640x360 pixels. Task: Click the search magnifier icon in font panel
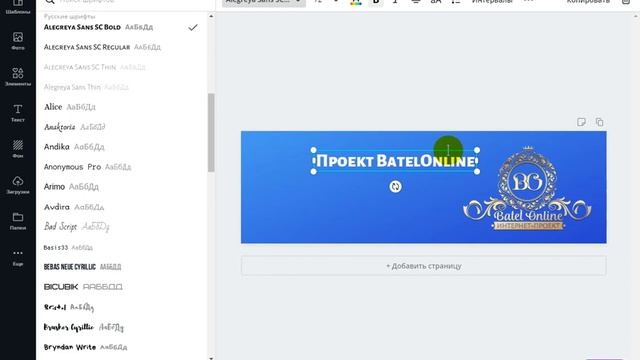[49, 2]
